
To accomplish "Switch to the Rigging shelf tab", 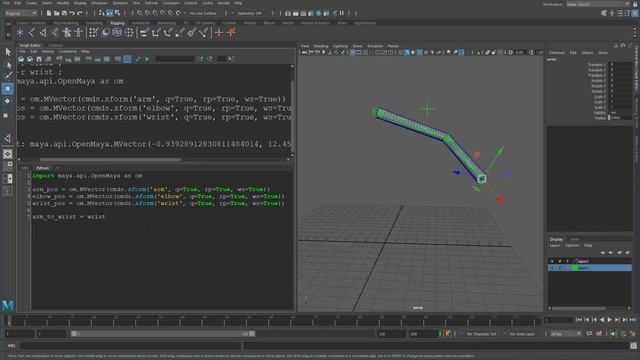I will point(118,23).
